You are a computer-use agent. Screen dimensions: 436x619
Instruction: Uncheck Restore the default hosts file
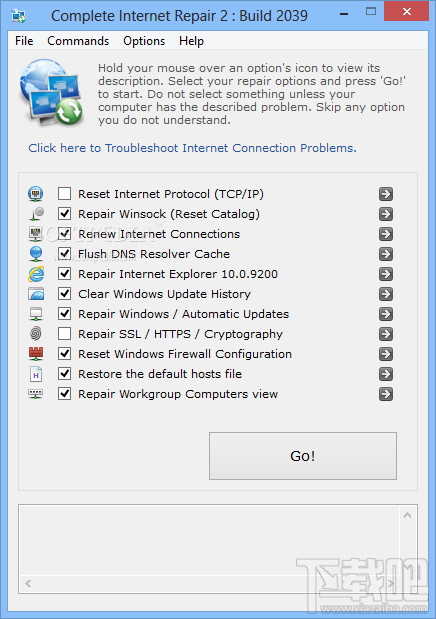[64, 374]
